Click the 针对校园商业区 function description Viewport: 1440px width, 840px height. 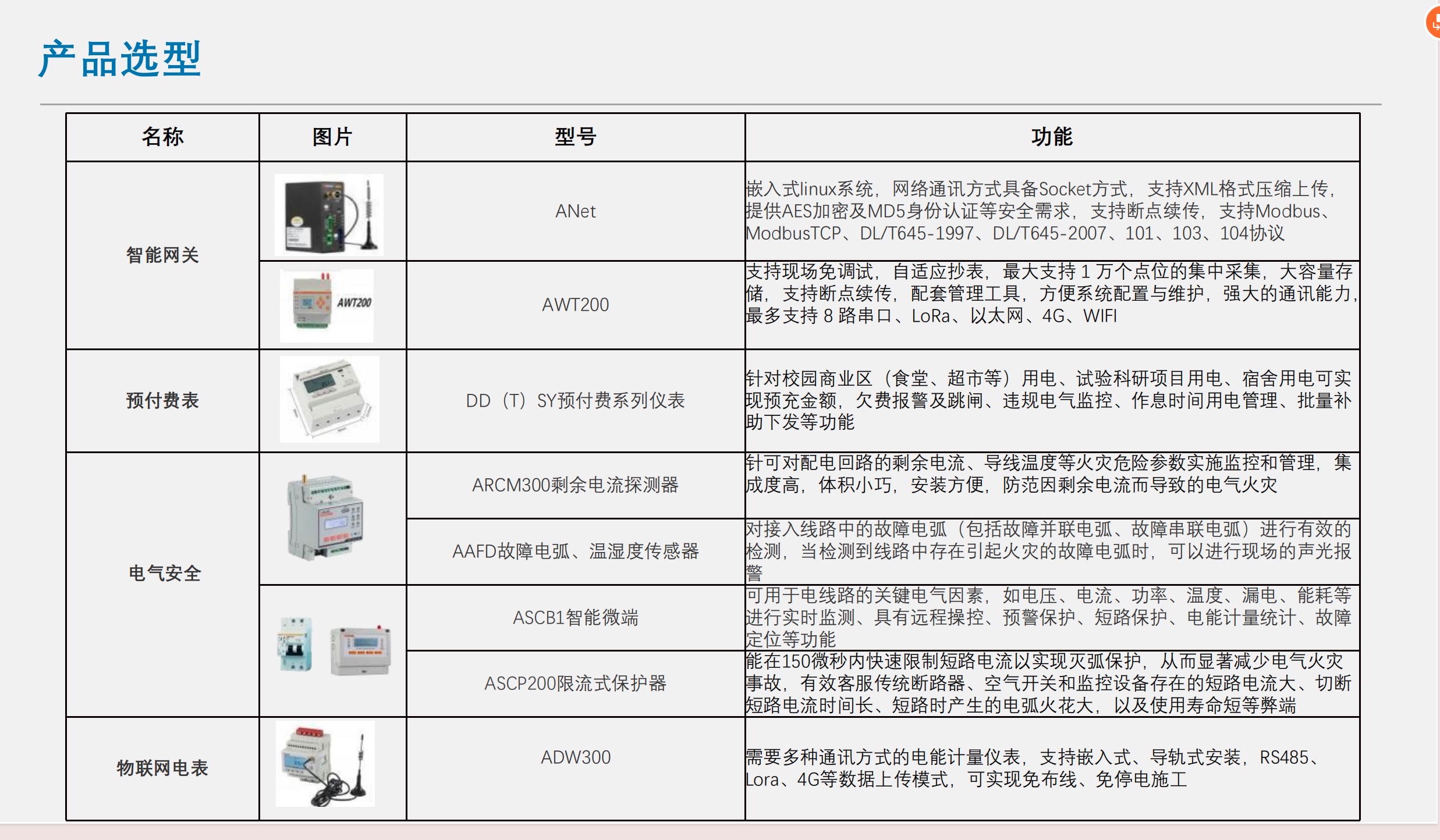point(1048,400)
